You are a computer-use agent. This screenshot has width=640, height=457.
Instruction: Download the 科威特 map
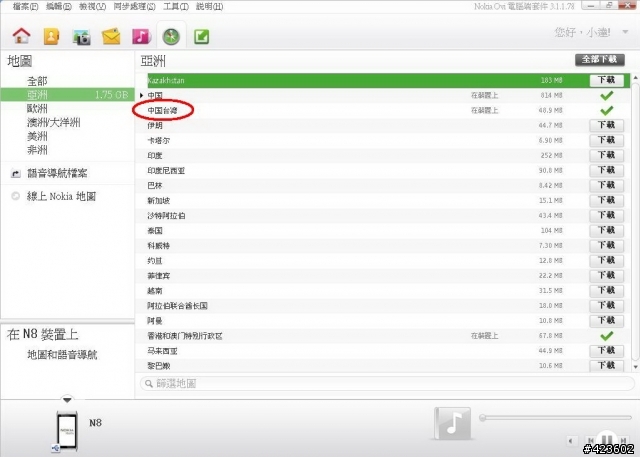click(x=607, y=246)
